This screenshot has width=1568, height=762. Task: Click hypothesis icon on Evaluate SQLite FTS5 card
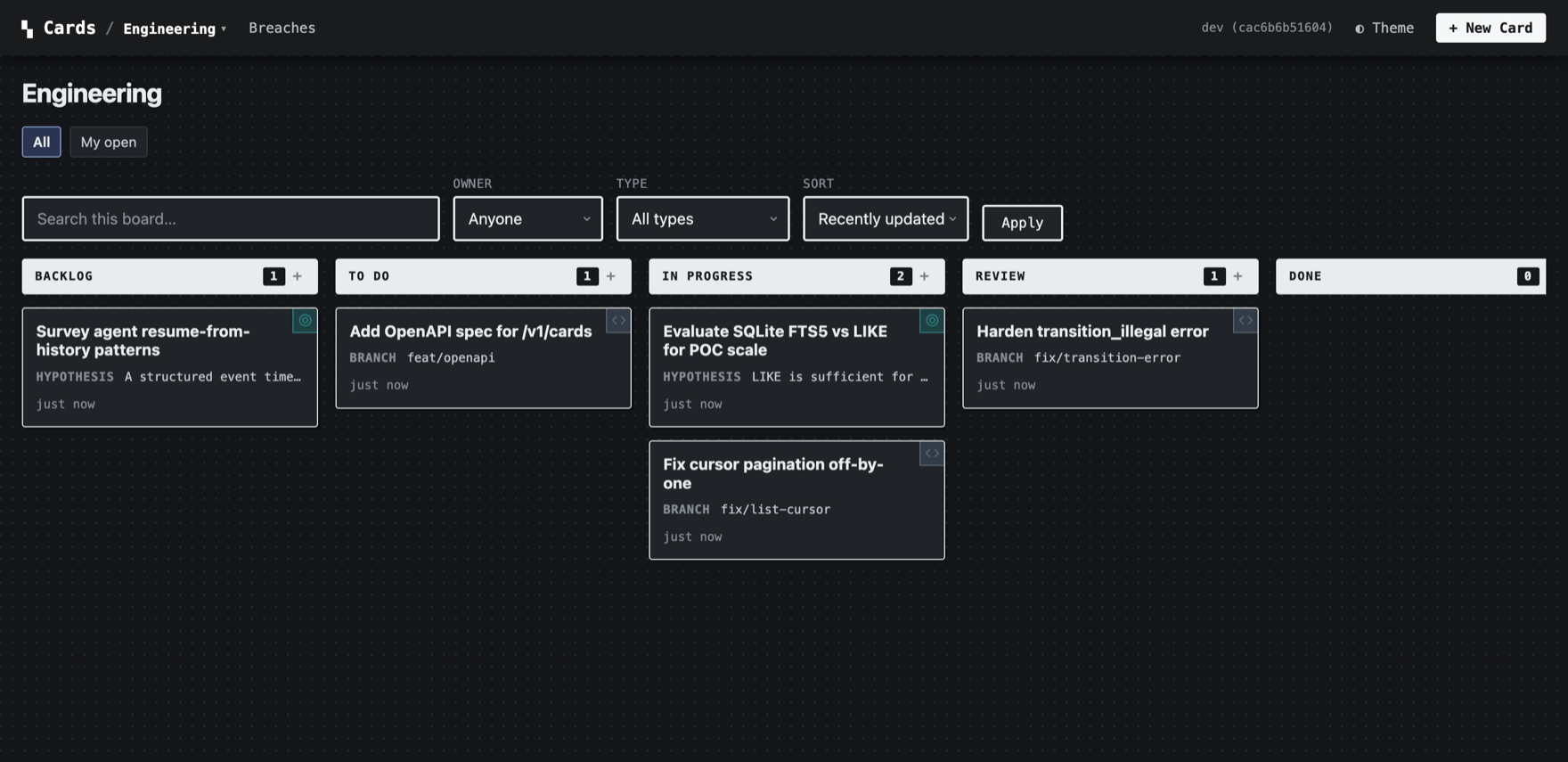coord(932,321)
